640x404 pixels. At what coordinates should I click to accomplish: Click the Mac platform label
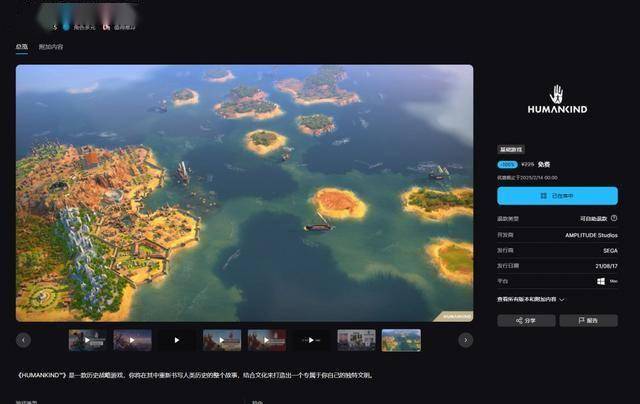click(x=613, y=281)
